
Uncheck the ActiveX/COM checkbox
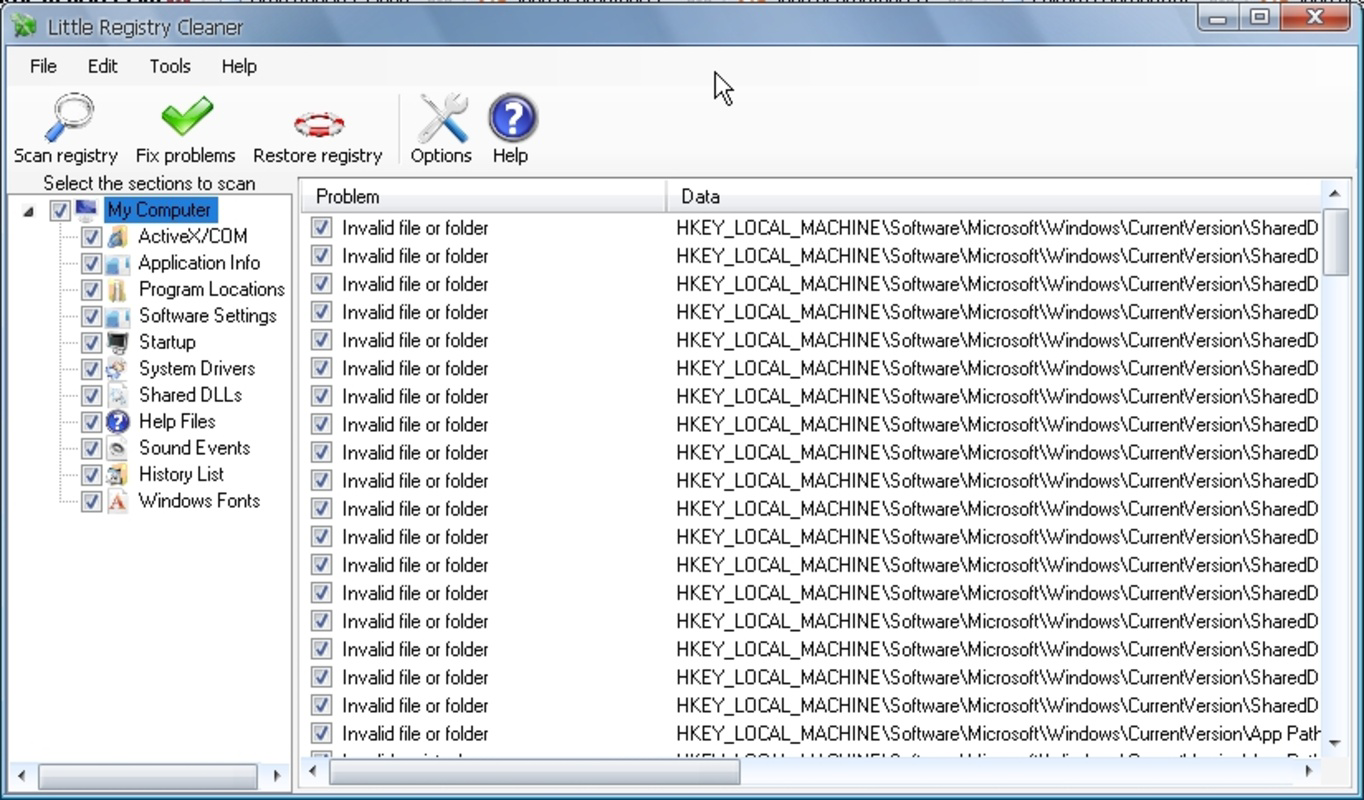pos(91,237)
